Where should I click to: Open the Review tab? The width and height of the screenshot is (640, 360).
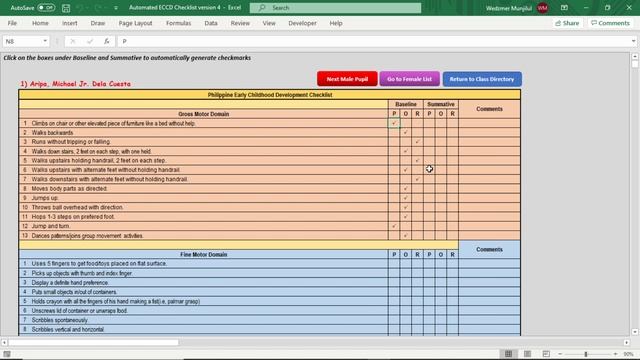240,23
